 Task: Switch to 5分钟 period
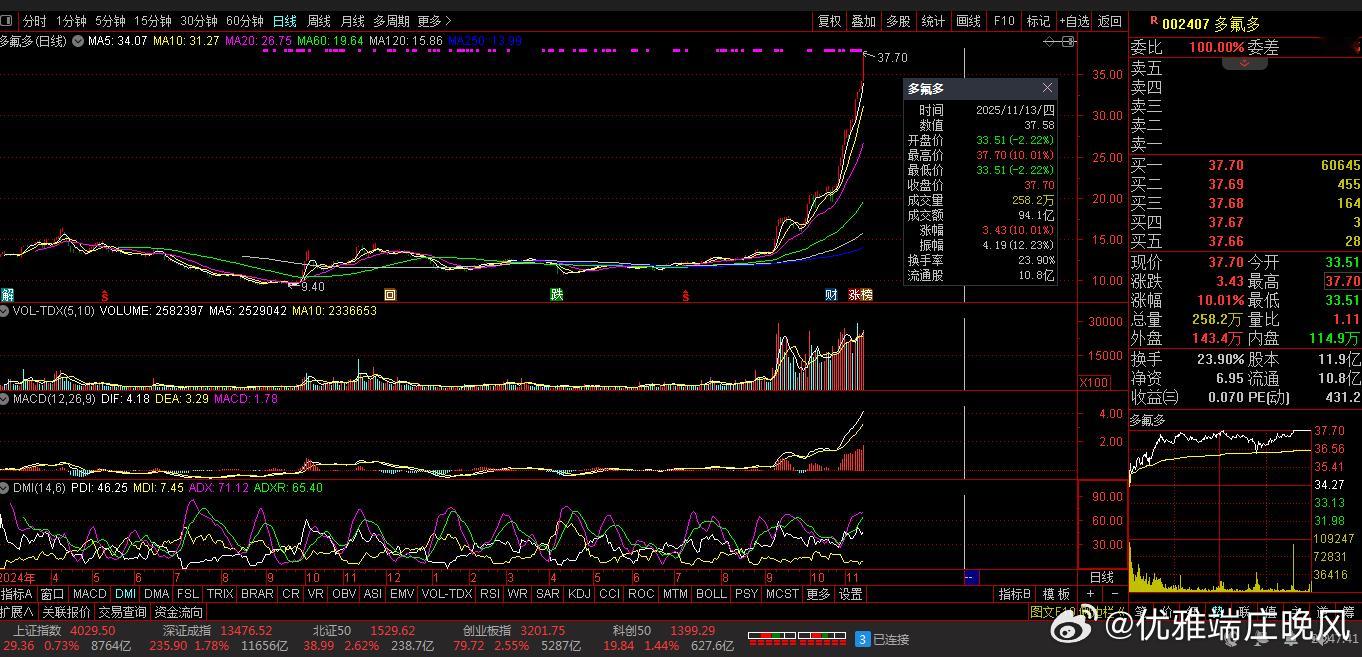click(110, 21)
